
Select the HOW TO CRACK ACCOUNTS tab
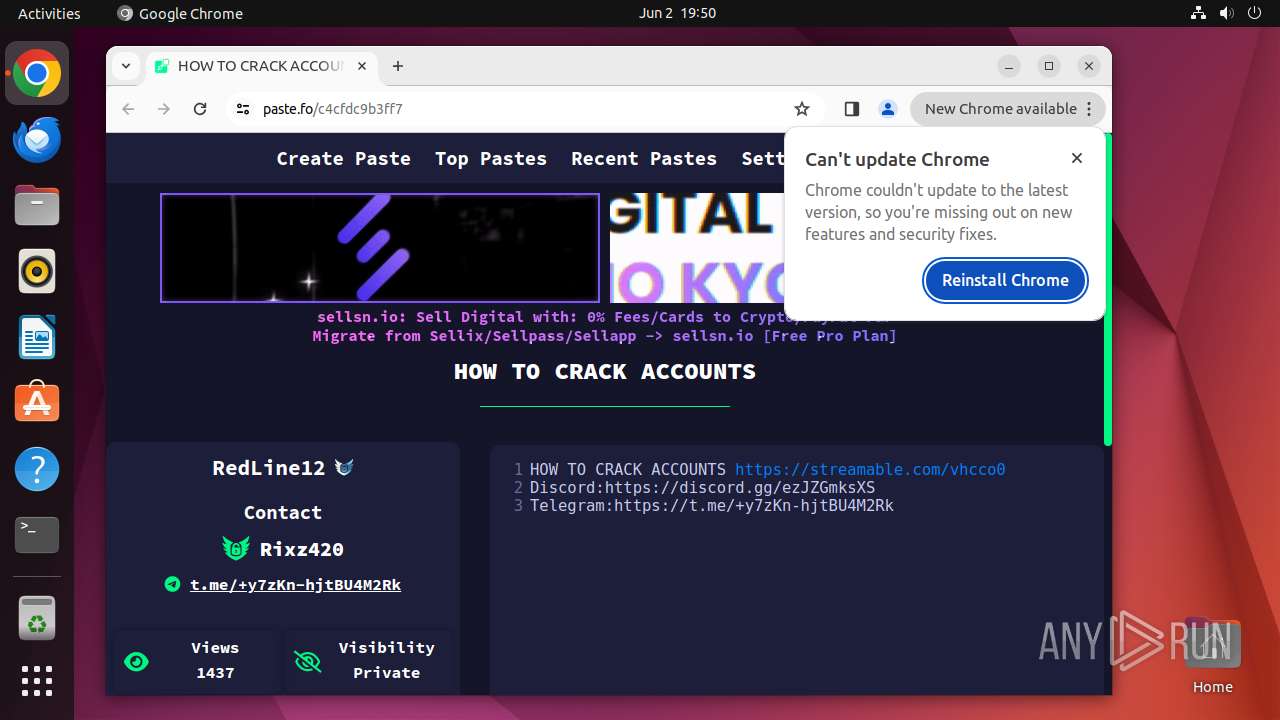[x=260, y=66]
